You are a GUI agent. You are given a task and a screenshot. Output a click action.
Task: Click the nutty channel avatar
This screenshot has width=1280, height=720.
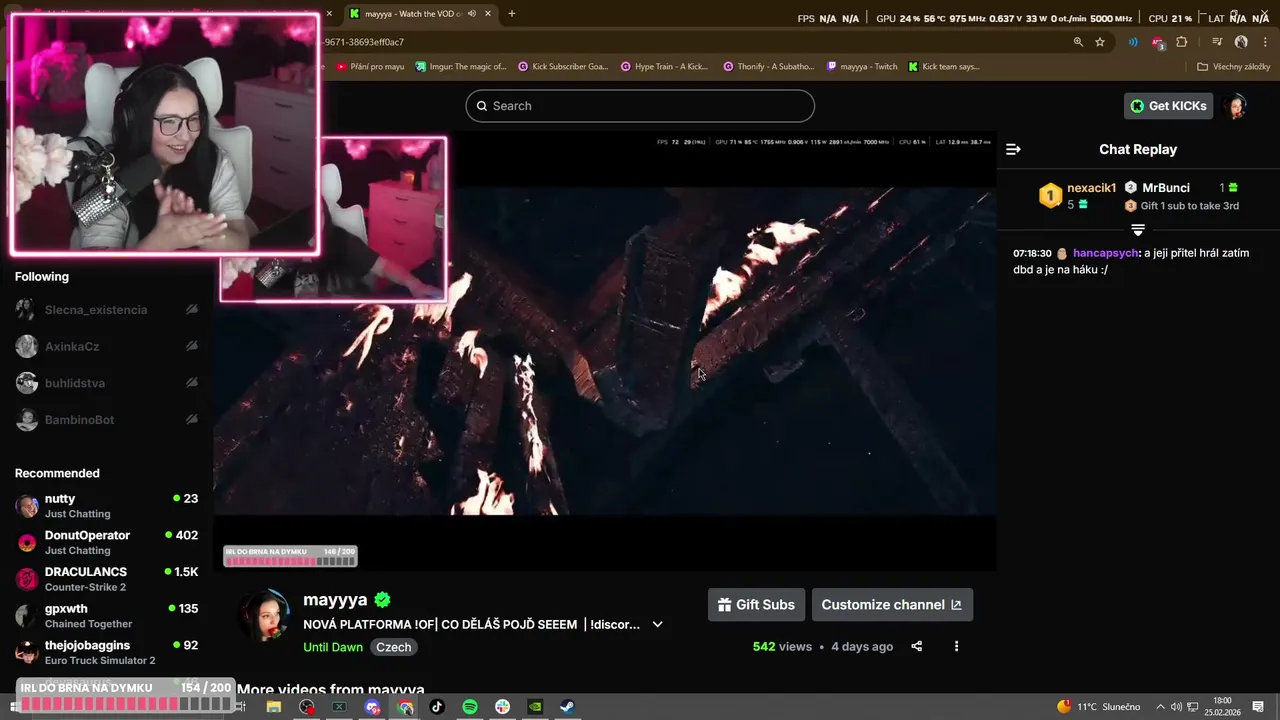pos(27,506)
